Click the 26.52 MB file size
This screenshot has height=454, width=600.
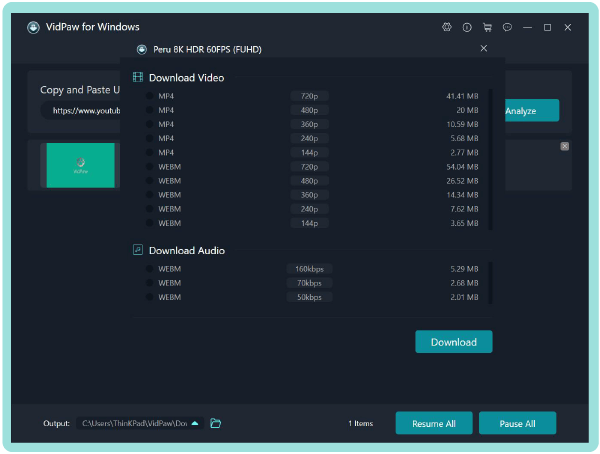click(x=462, y=181)
